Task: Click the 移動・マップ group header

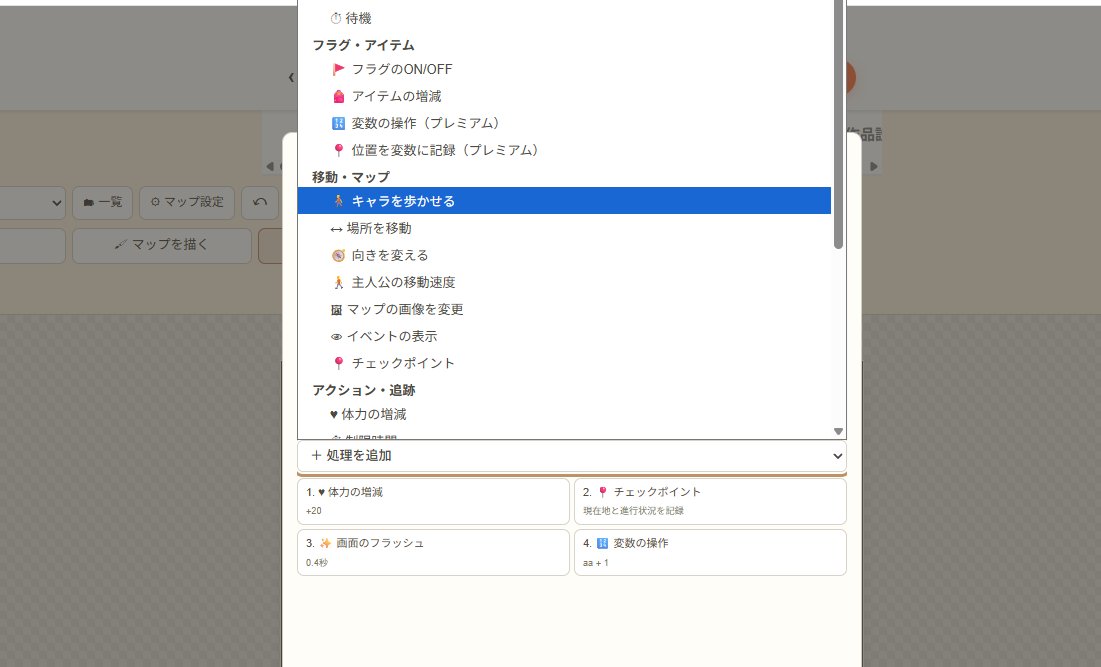Action: (x=350, y=177)
